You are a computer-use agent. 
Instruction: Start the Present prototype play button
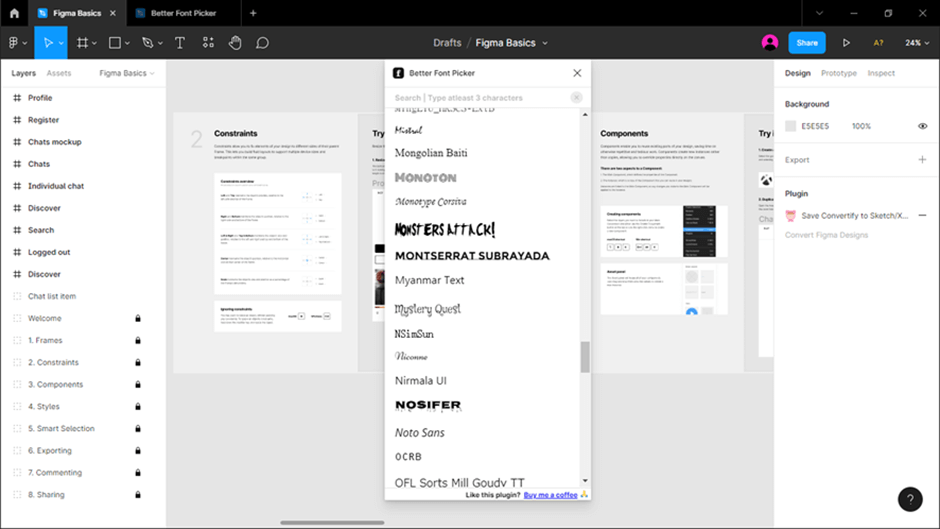click(846, 43)
